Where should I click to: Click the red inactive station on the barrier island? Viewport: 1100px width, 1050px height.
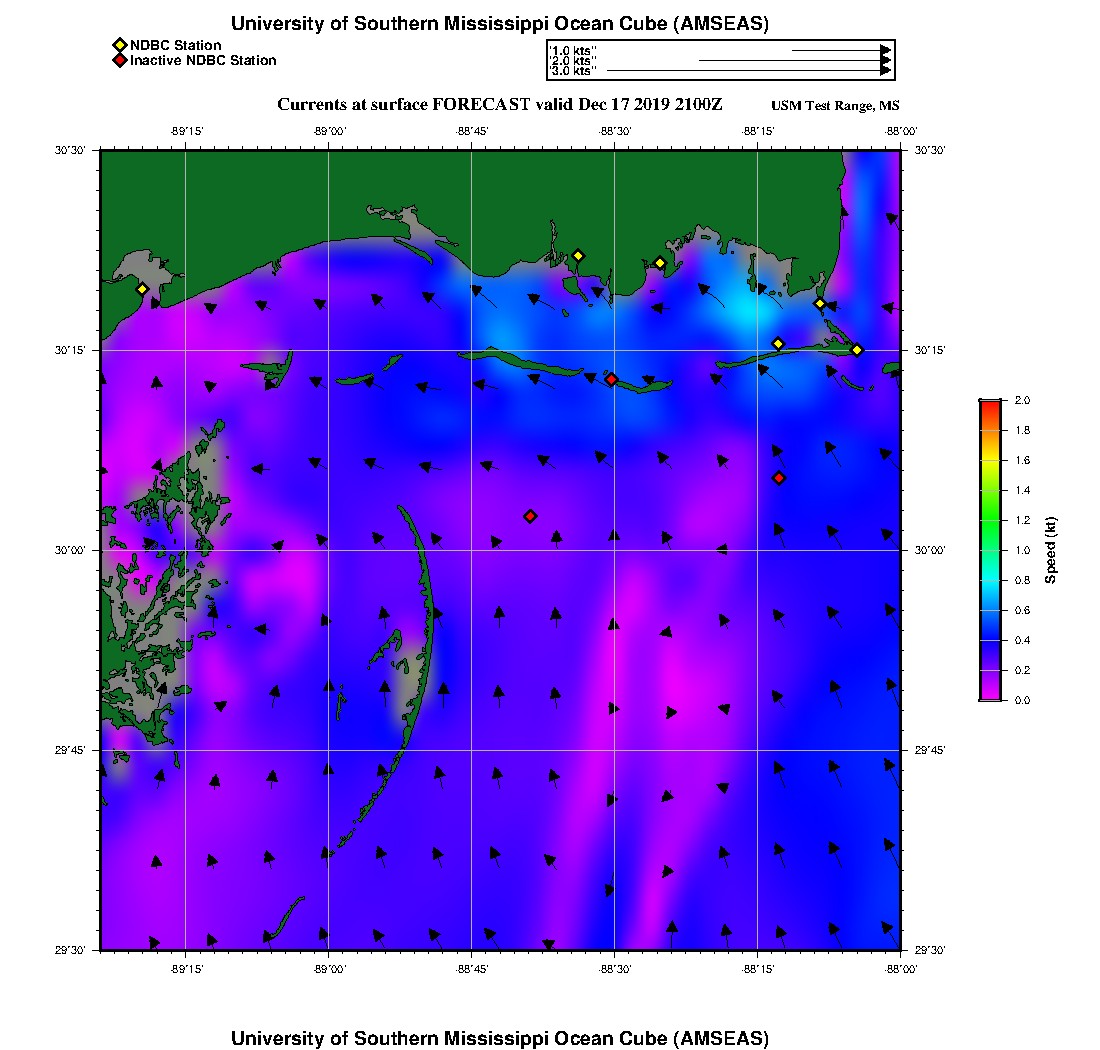tap(611, 379)
